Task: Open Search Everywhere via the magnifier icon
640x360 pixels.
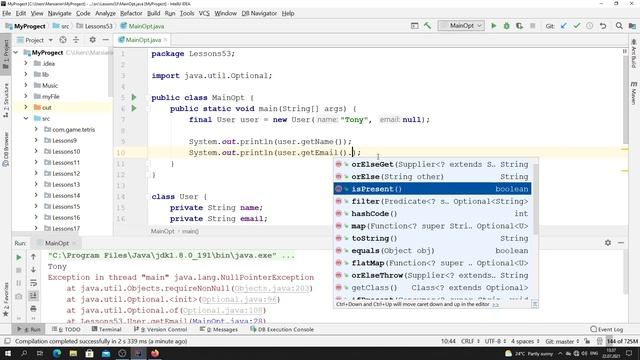Action: [619, 26]
